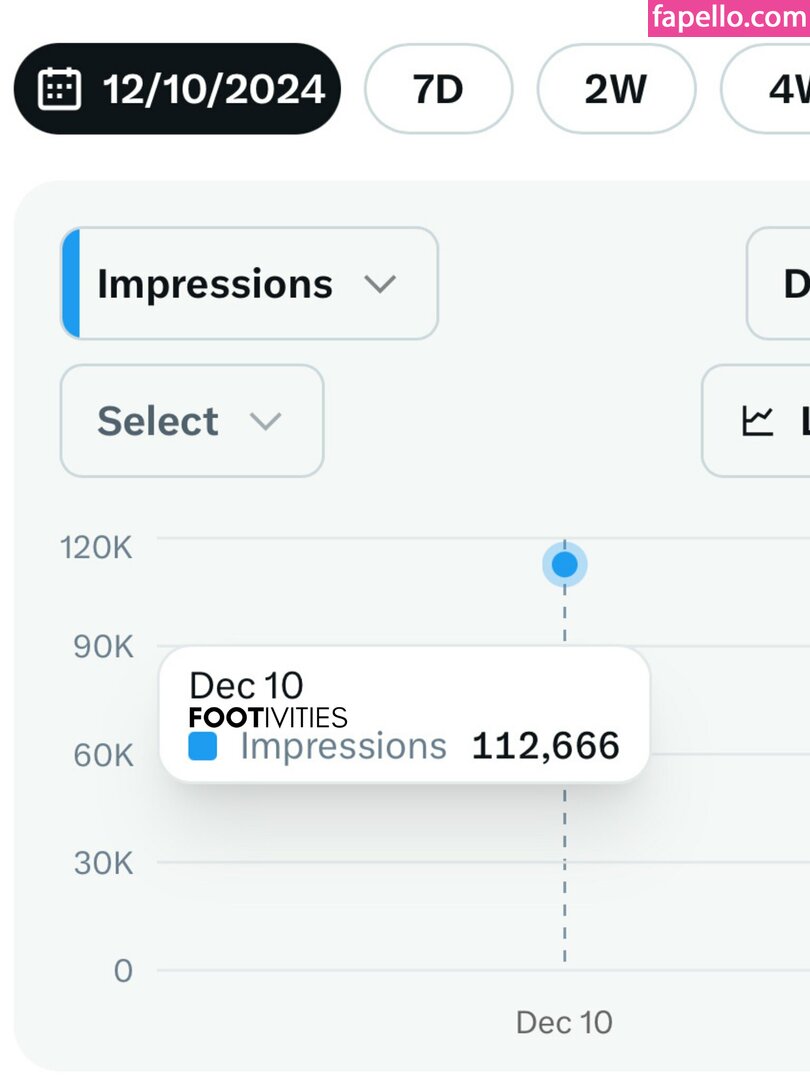810x1080 pixels.
Task: Click the calendar icon in the date button
Action: click(x=59, y=90)
